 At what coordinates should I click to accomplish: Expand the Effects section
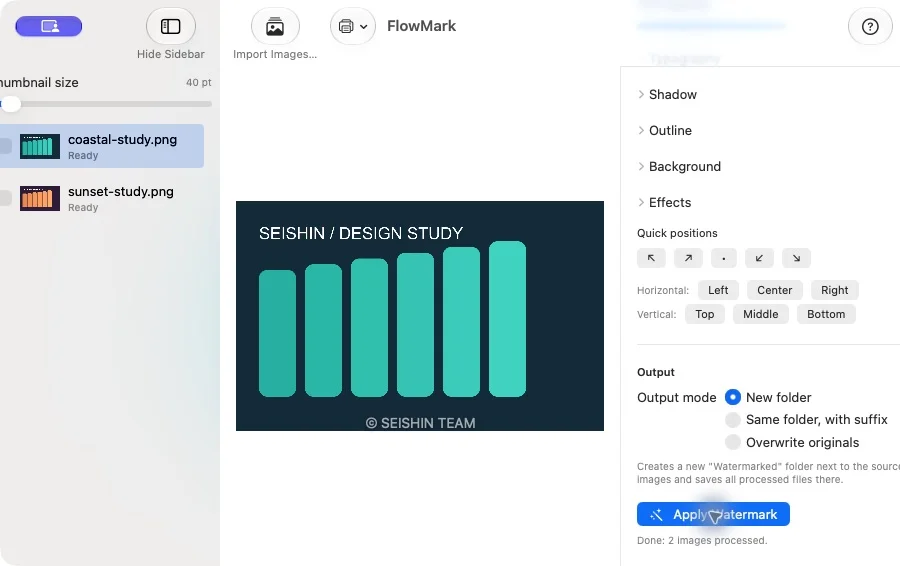[664, 203]
